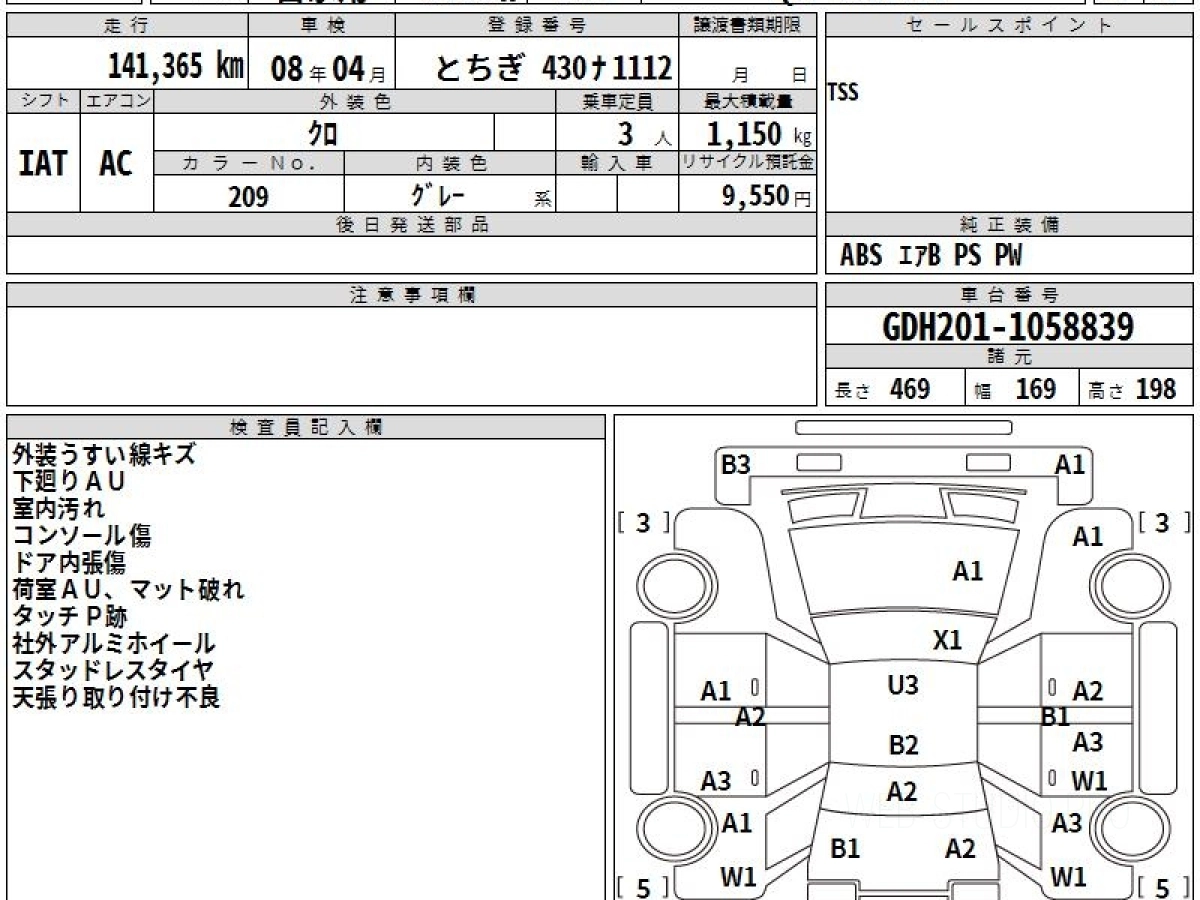1200x900 pixels.
Task: Click the color number 209
Action: click(x=248, y=197)
